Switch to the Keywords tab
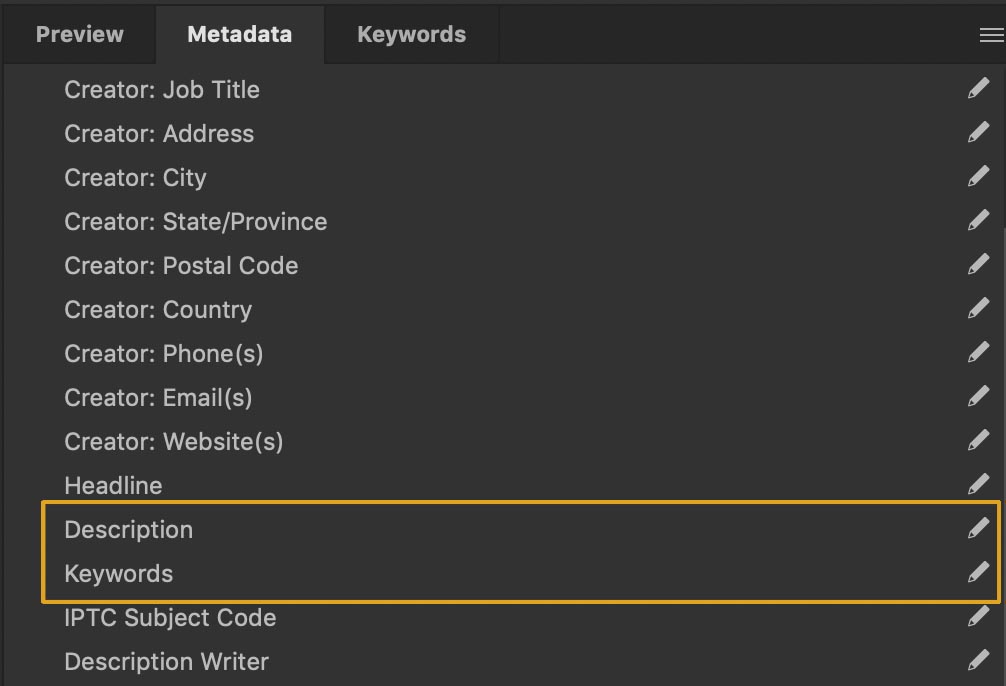This screenshot has width=1006, height=686. click(411, 35)
